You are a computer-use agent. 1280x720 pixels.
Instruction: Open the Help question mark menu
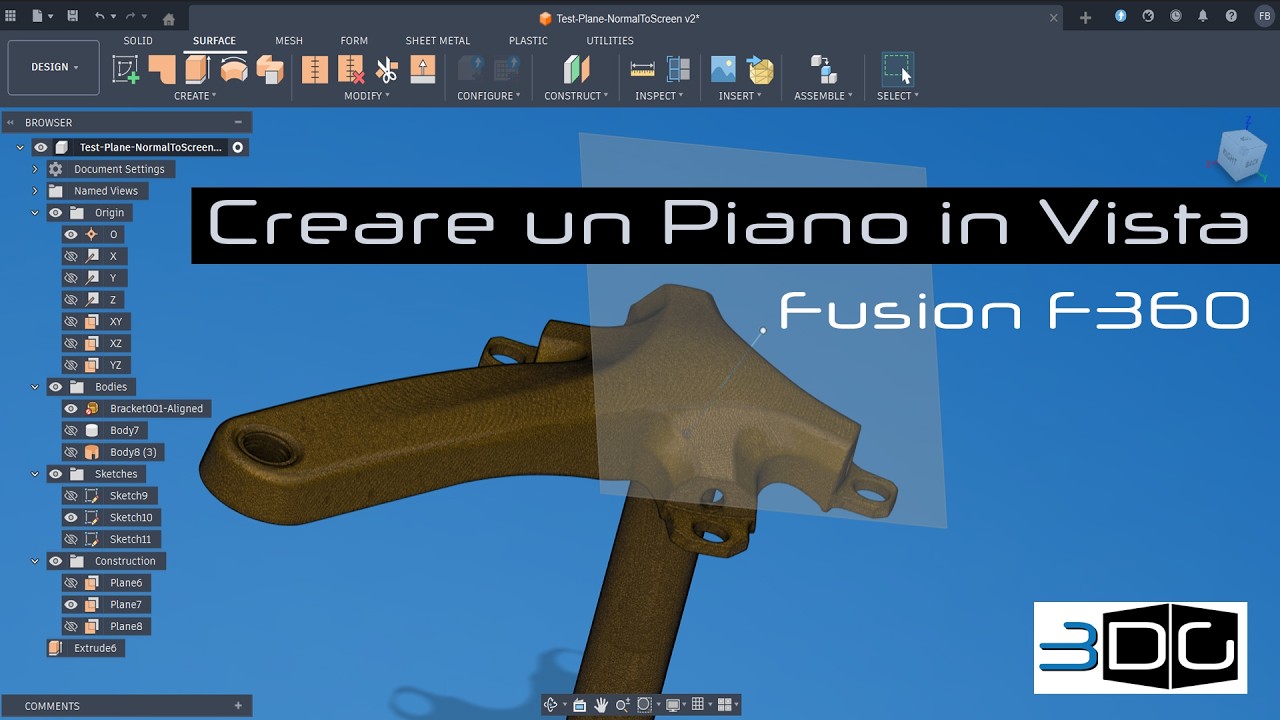click(1231, 16)
